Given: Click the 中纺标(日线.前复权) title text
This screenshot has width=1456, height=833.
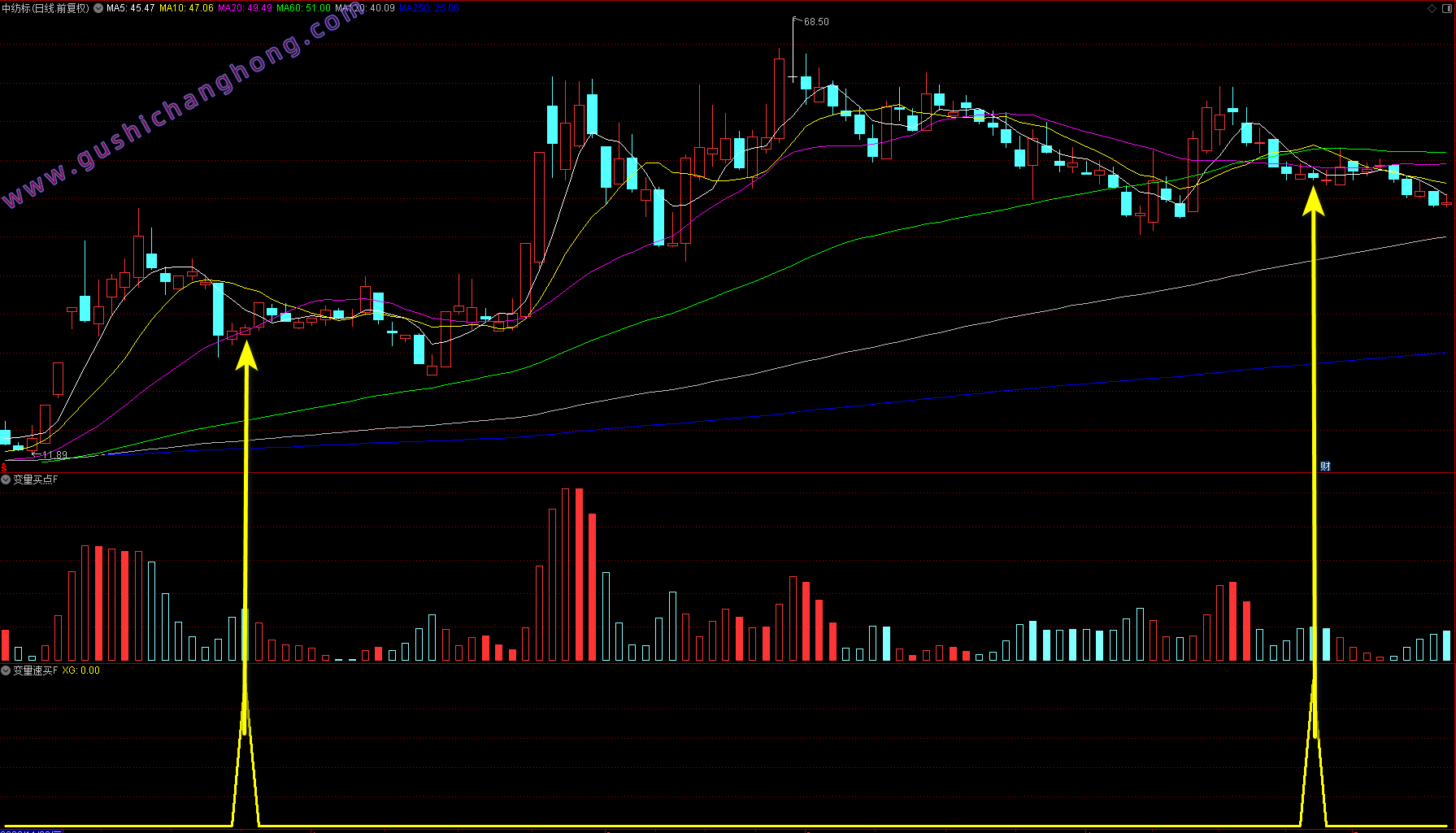Looking at the screenshot, I should (46, 8).
